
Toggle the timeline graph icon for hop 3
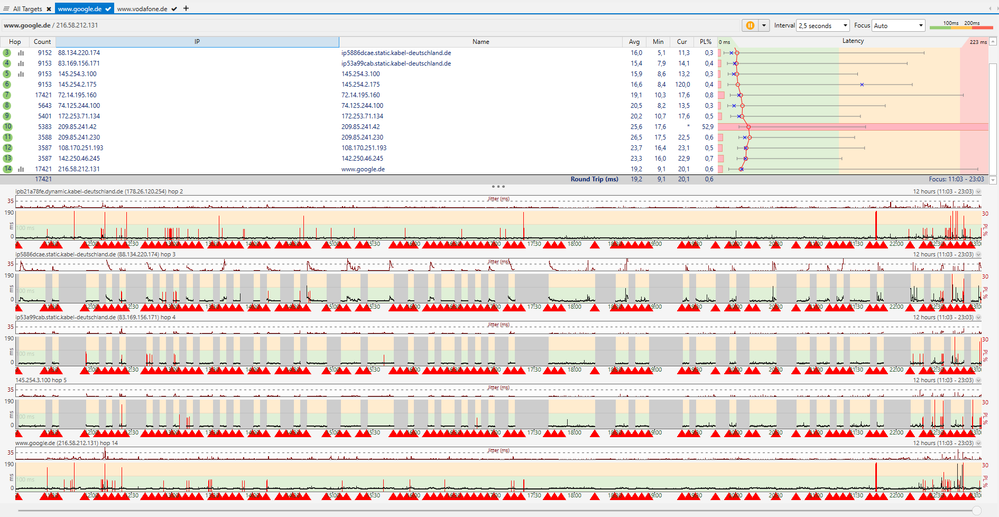pos(21,52)
